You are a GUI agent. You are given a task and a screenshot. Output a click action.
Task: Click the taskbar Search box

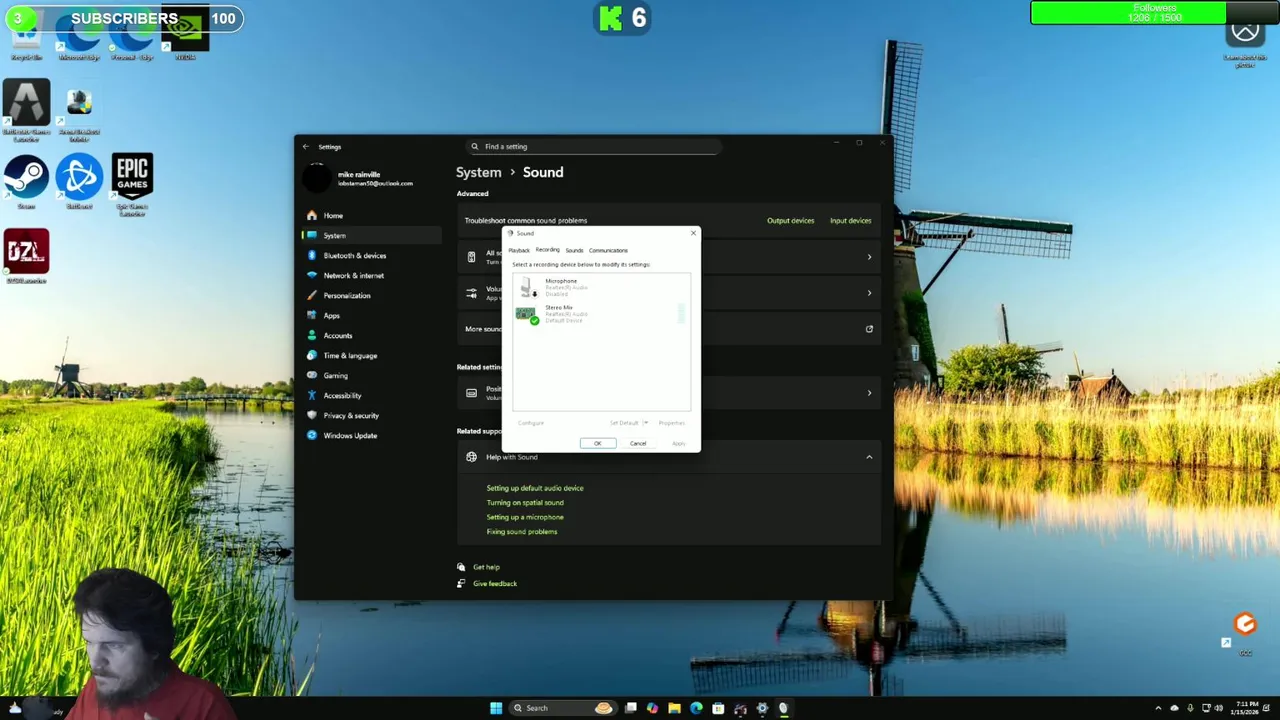[x=563, y=708]
